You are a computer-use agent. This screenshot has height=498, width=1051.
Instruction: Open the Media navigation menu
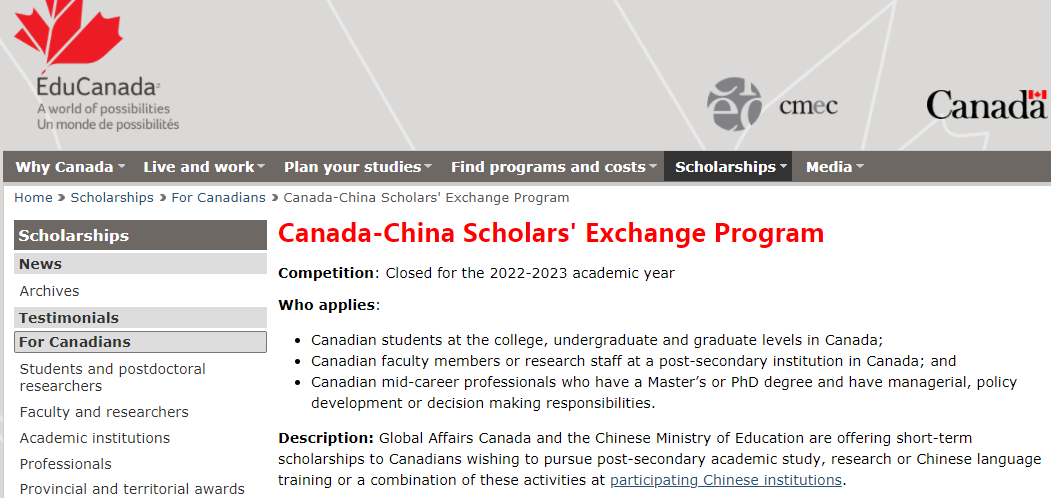coord(834,167)
